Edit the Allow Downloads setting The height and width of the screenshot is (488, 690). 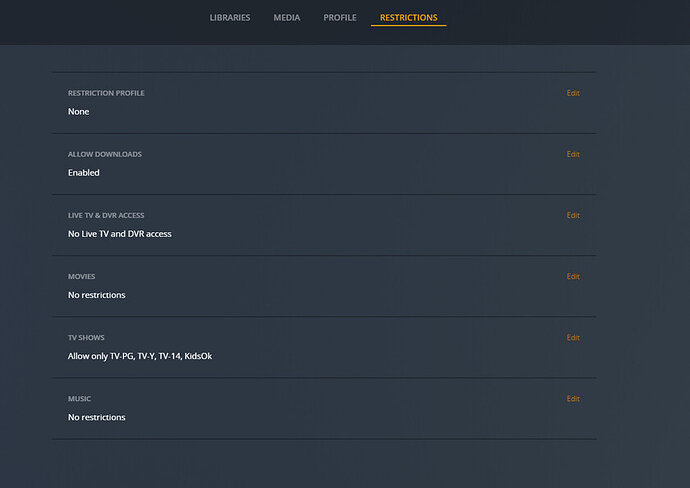573,154
